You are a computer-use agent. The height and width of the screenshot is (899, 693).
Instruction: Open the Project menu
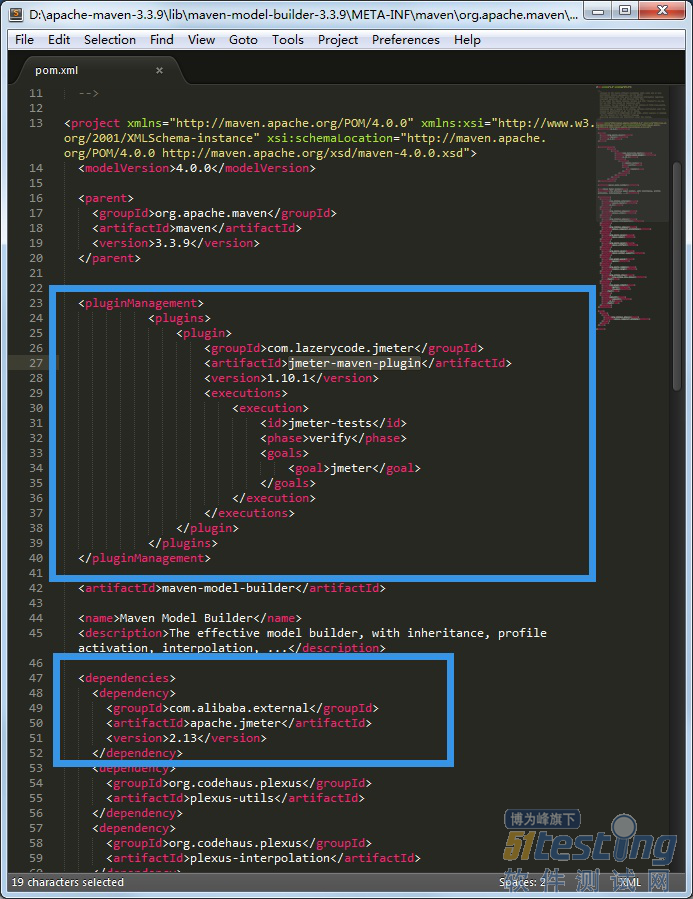pos(338,40)
